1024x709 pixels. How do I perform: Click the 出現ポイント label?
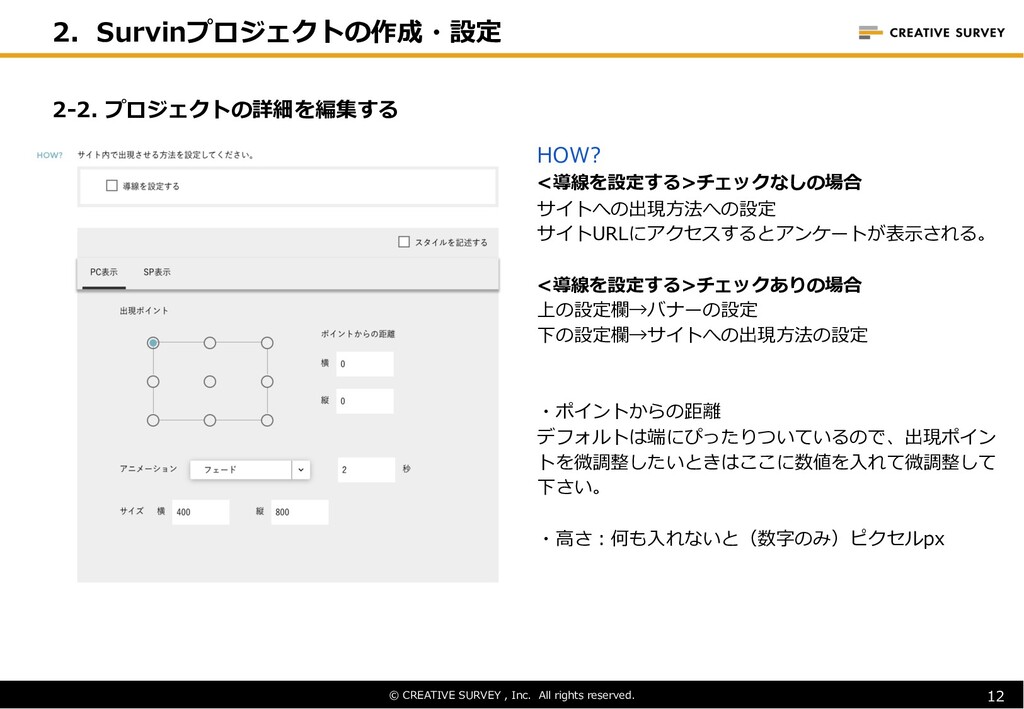pos(144,311)
